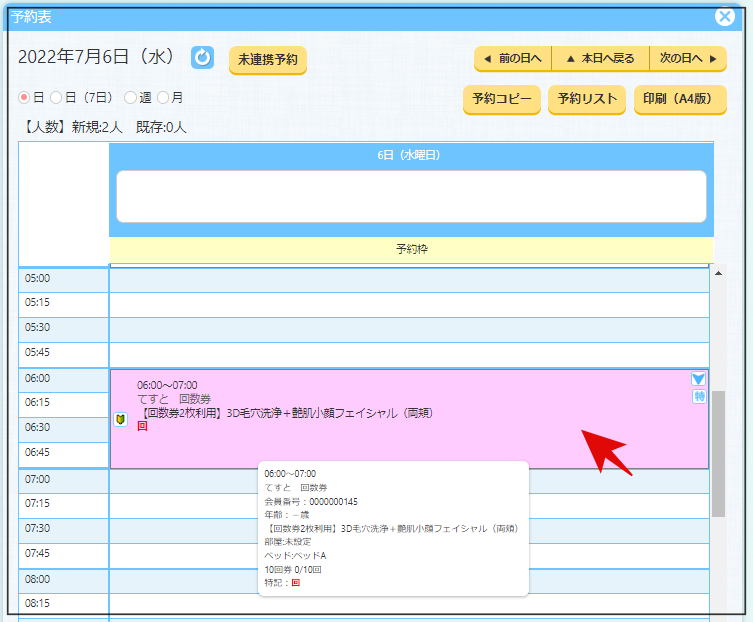This screenshot has width=753, height=622.
Task: Click the blue refresh icon beside the date
Action: (202, 58)
